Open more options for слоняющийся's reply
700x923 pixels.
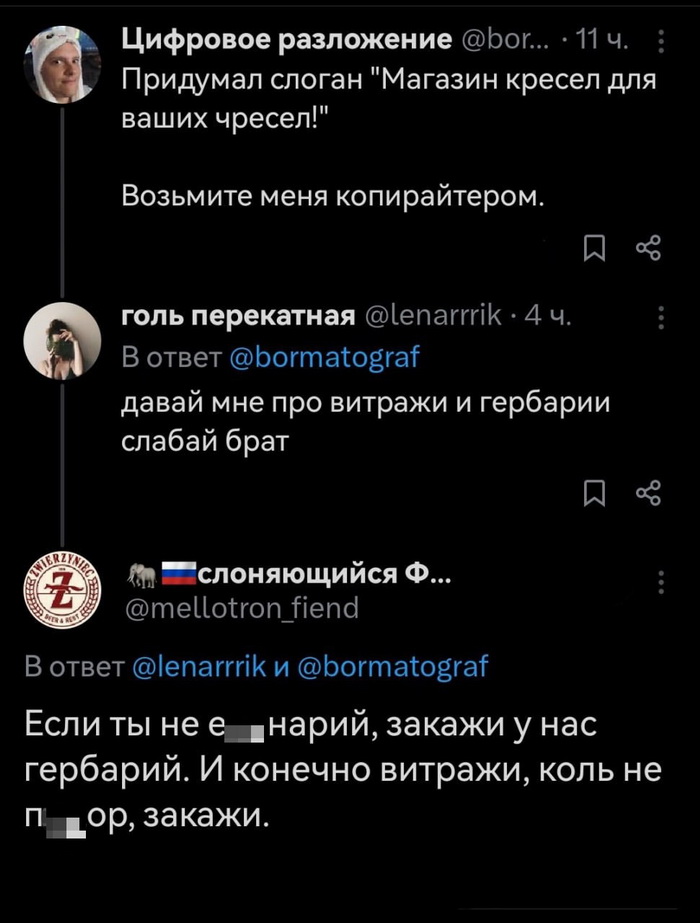click(x=660, y=581)
